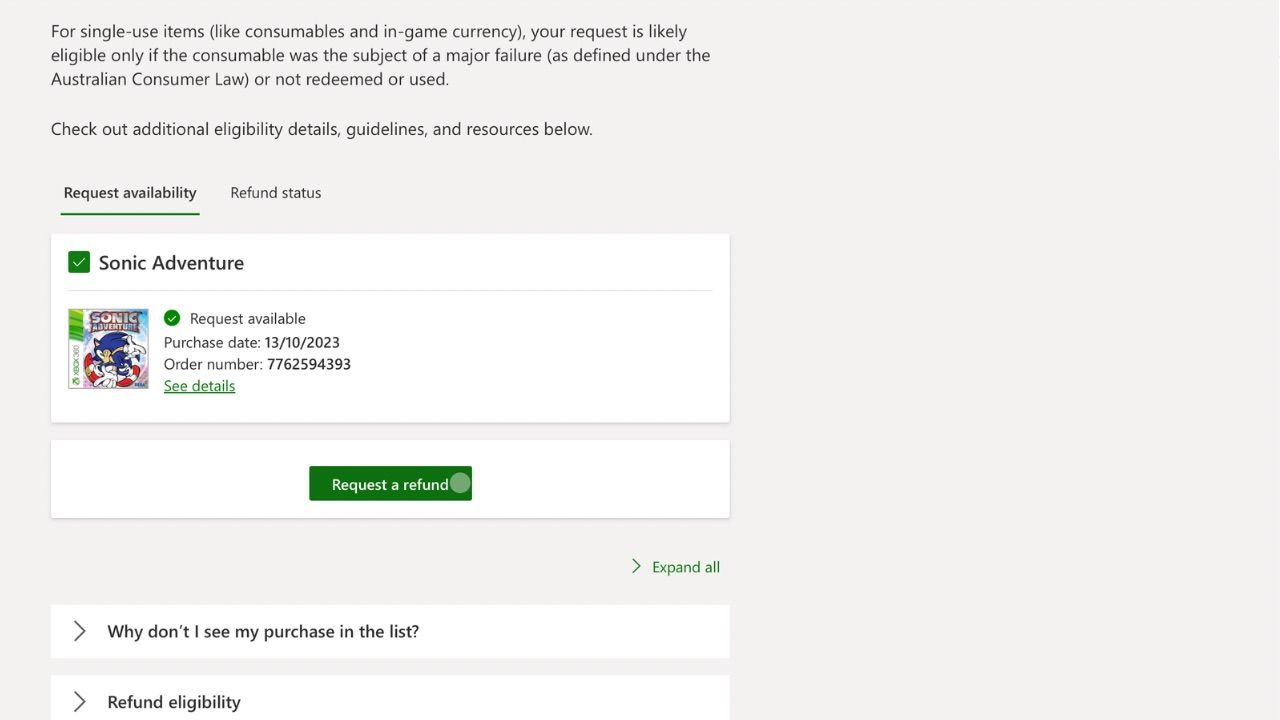Click the Request available status check icon

[x=172, y=318]
